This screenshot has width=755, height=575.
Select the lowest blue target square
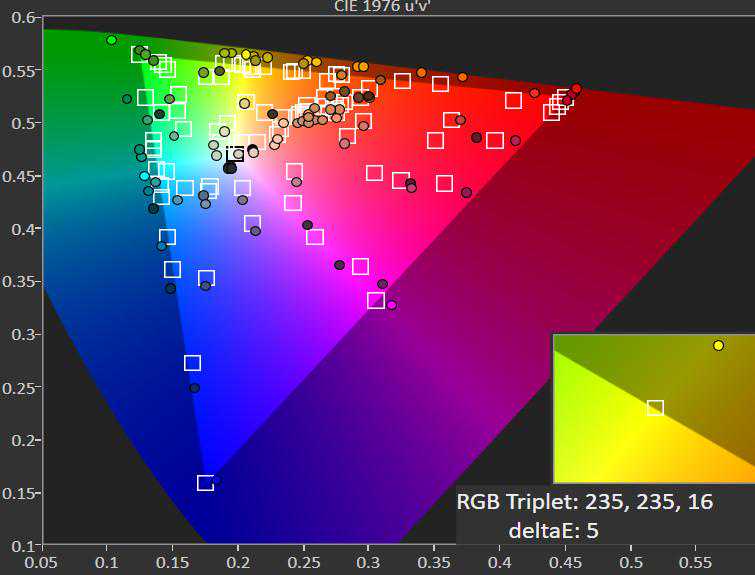[x=205, y=483]
